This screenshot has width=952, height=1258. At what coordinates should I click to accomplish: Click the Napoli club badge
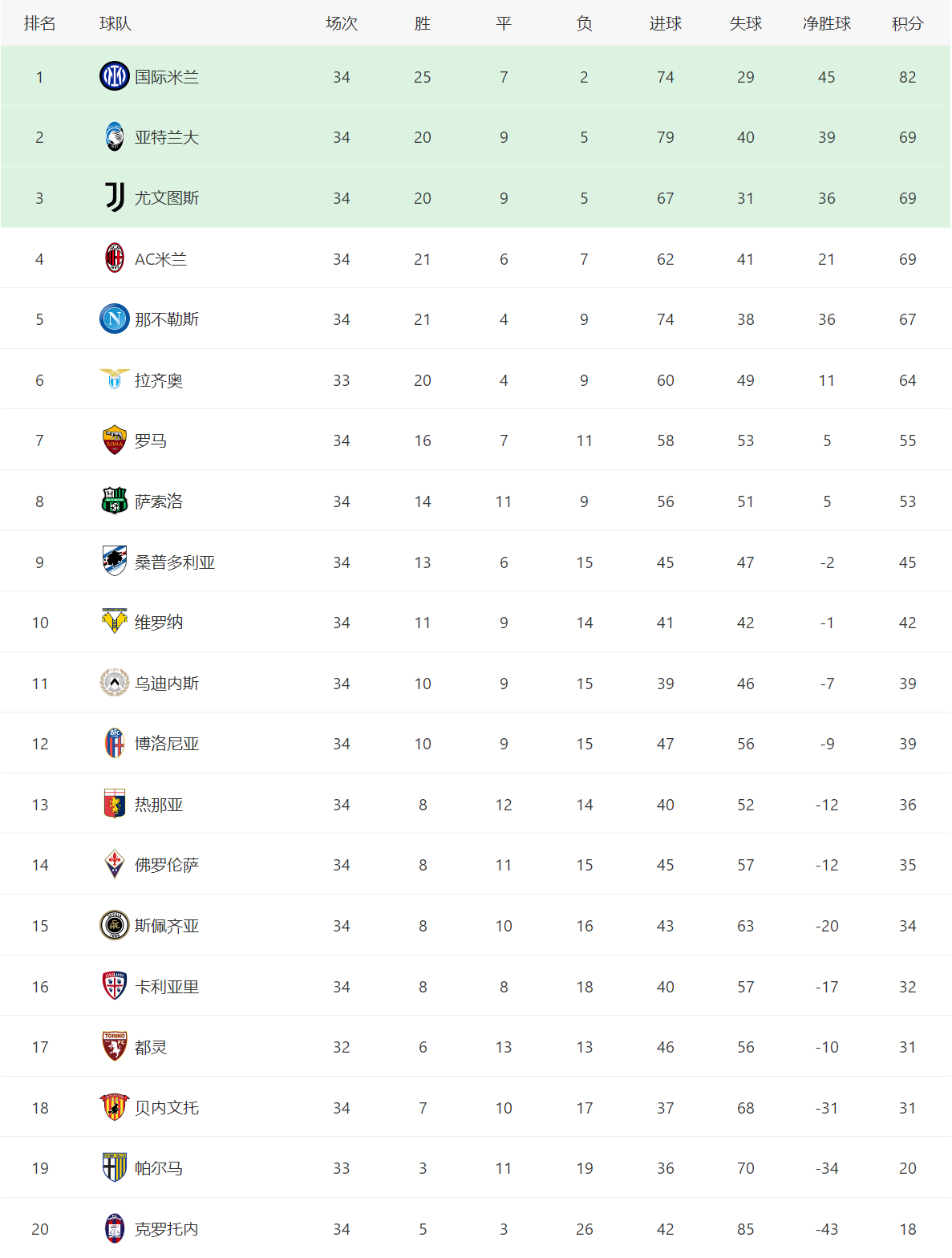pyautogui.click(x=115, y=319)
